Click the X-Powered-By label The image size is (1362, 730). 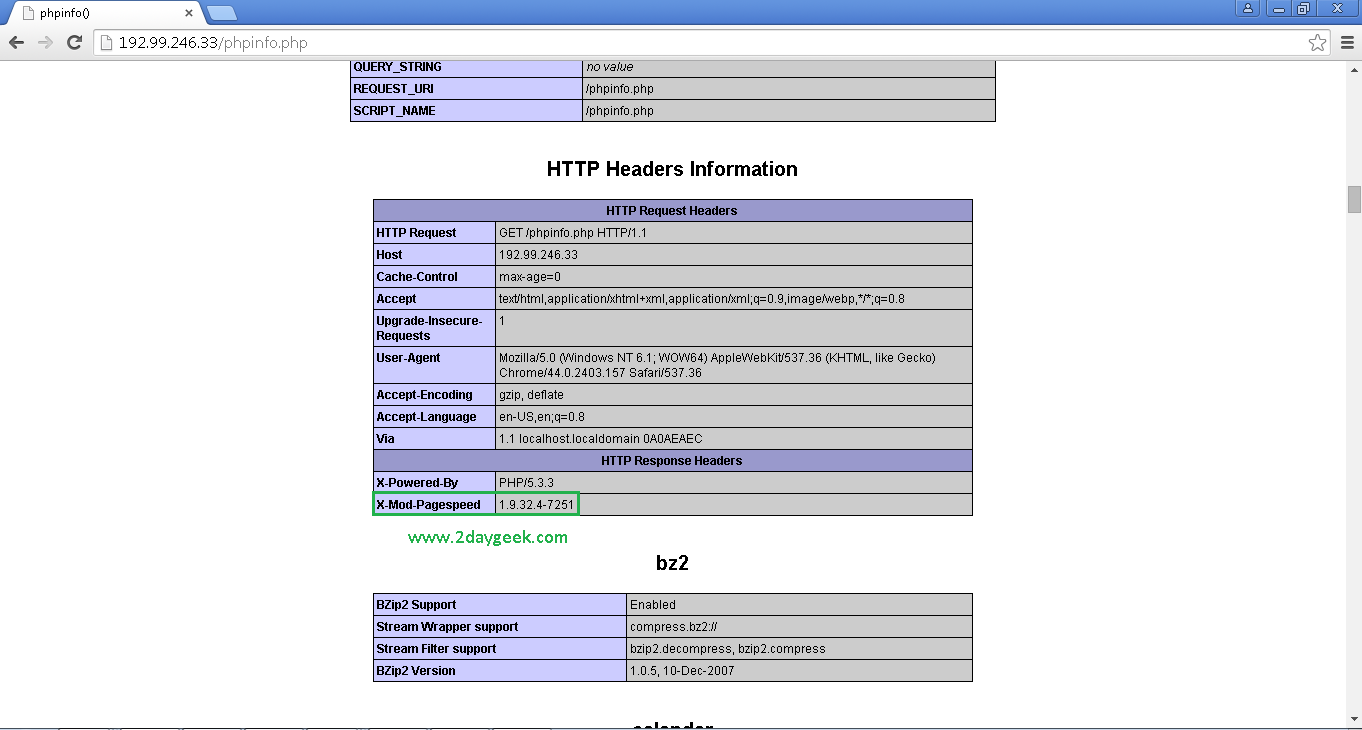point(417,483)
